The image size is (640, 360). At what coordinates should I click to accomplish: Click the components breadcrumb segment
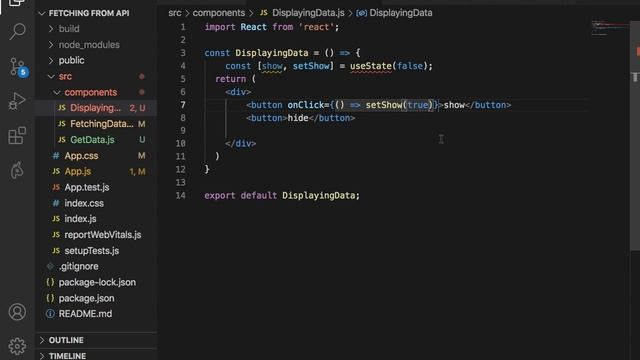point(219,13)
